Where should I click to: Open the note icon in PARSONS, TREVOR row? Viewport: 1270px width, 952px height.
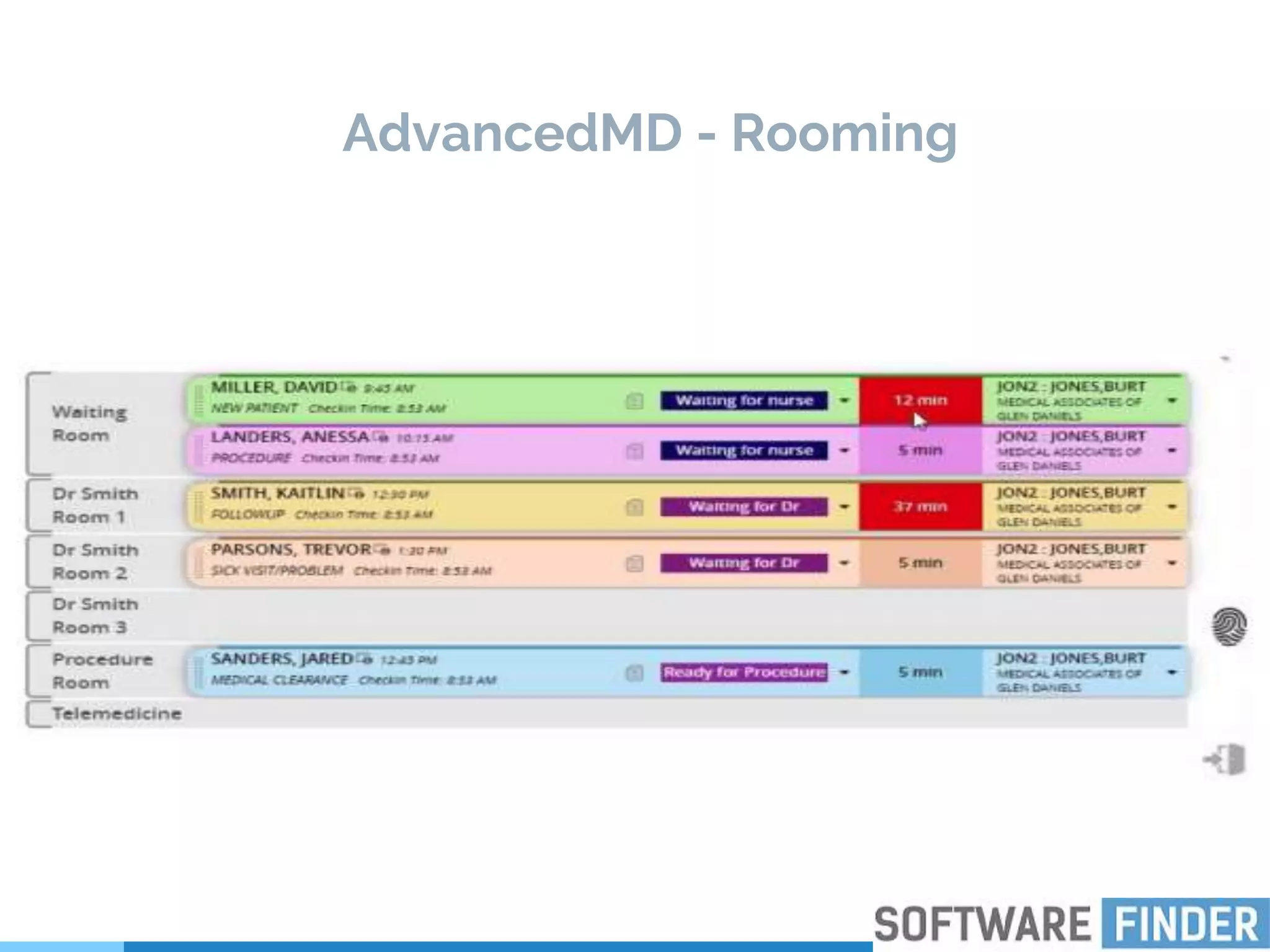[x=634, y=563]
